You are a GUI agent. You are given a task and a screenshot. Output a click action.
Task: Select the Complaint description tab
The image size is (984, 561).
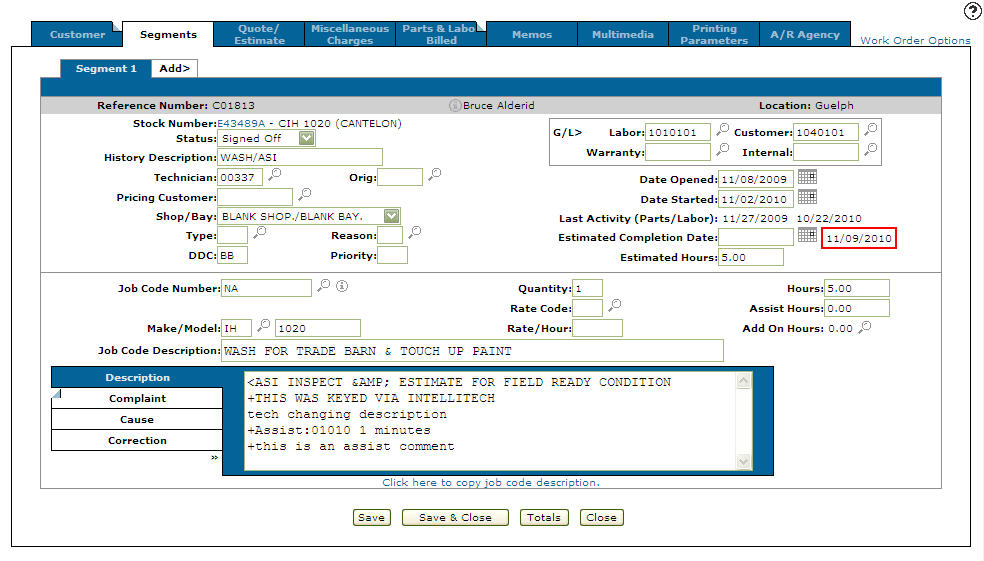click(x=137, y=398)
